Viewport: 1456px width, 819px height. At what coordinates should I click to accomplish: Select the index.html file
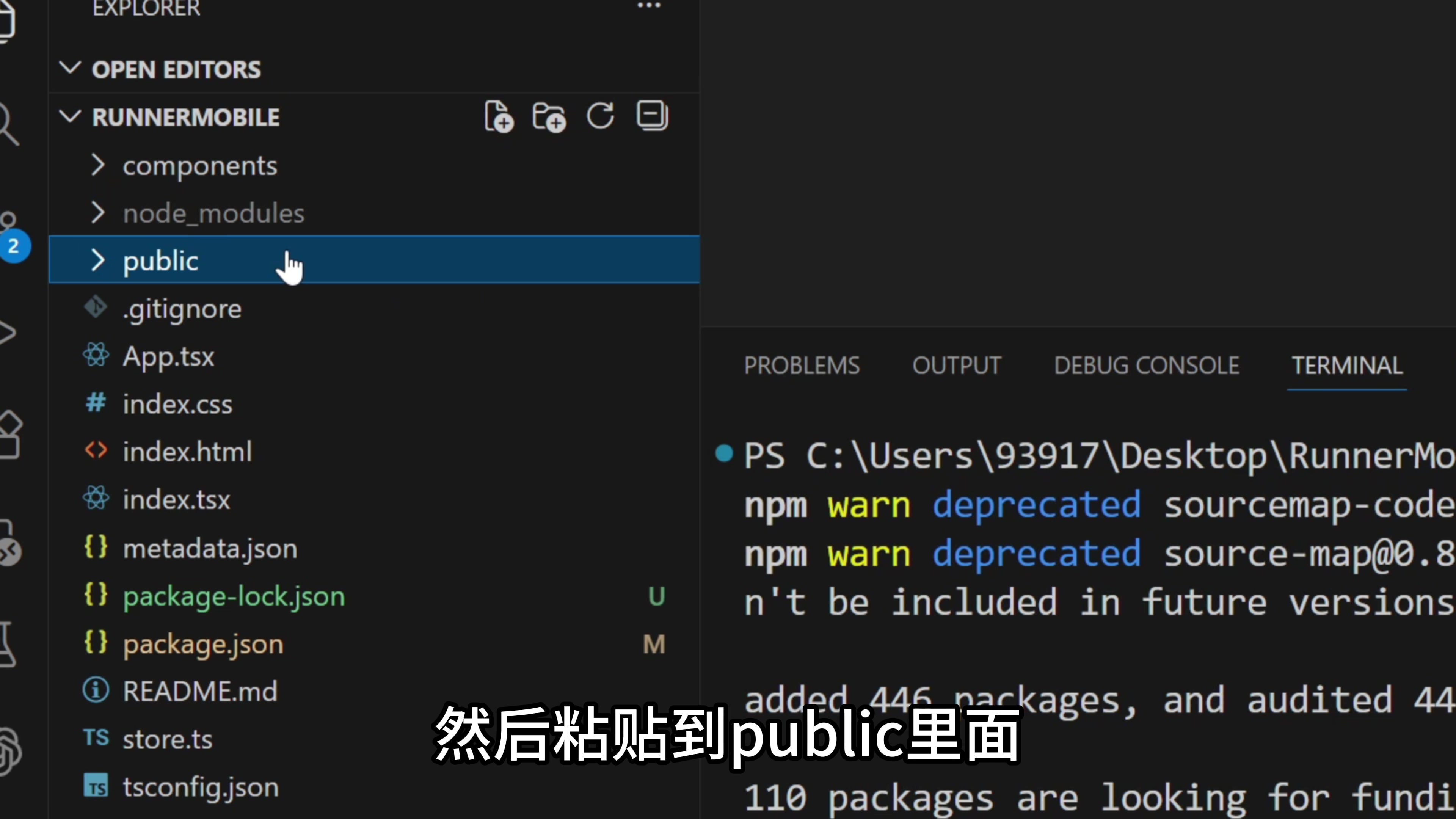(187, 452)
